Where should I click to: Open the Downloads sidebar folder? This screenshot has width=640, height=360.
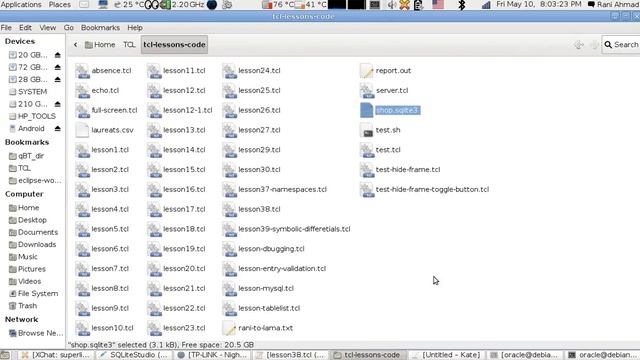click(x=33, y=244)
